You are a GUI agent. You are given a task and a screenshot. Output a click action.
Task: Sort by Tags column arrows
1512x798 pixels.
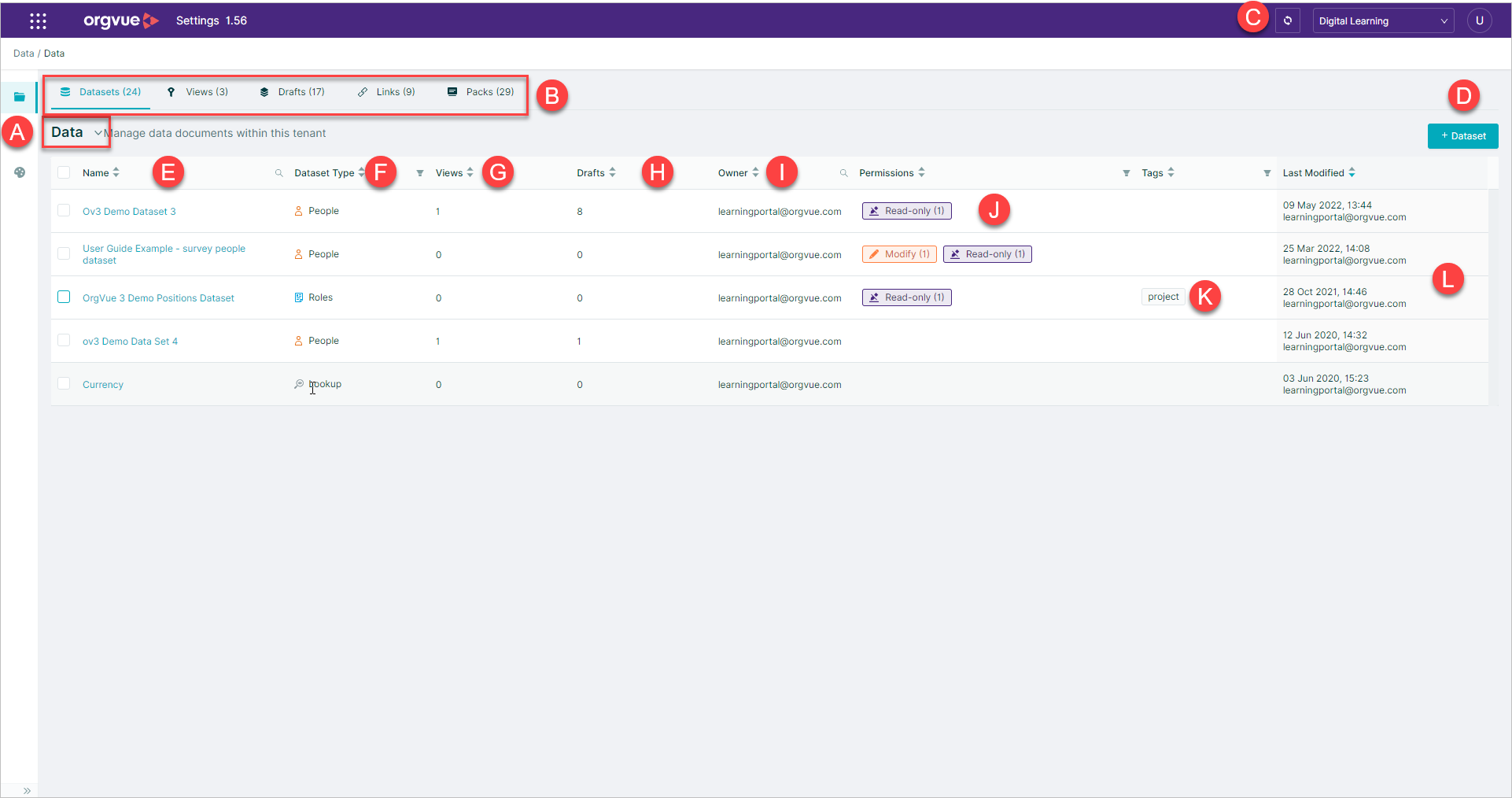1171,172
